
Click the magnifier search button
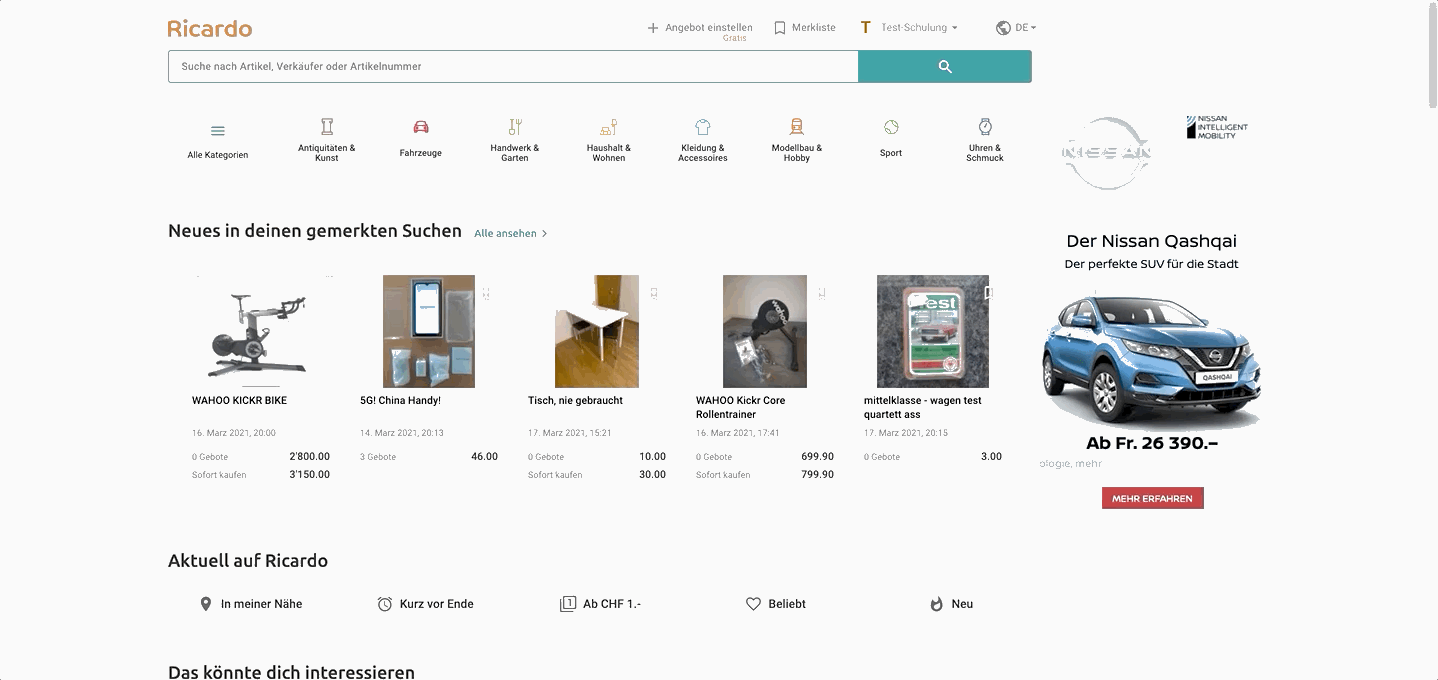pyautogui.click(x=945, y=67)
